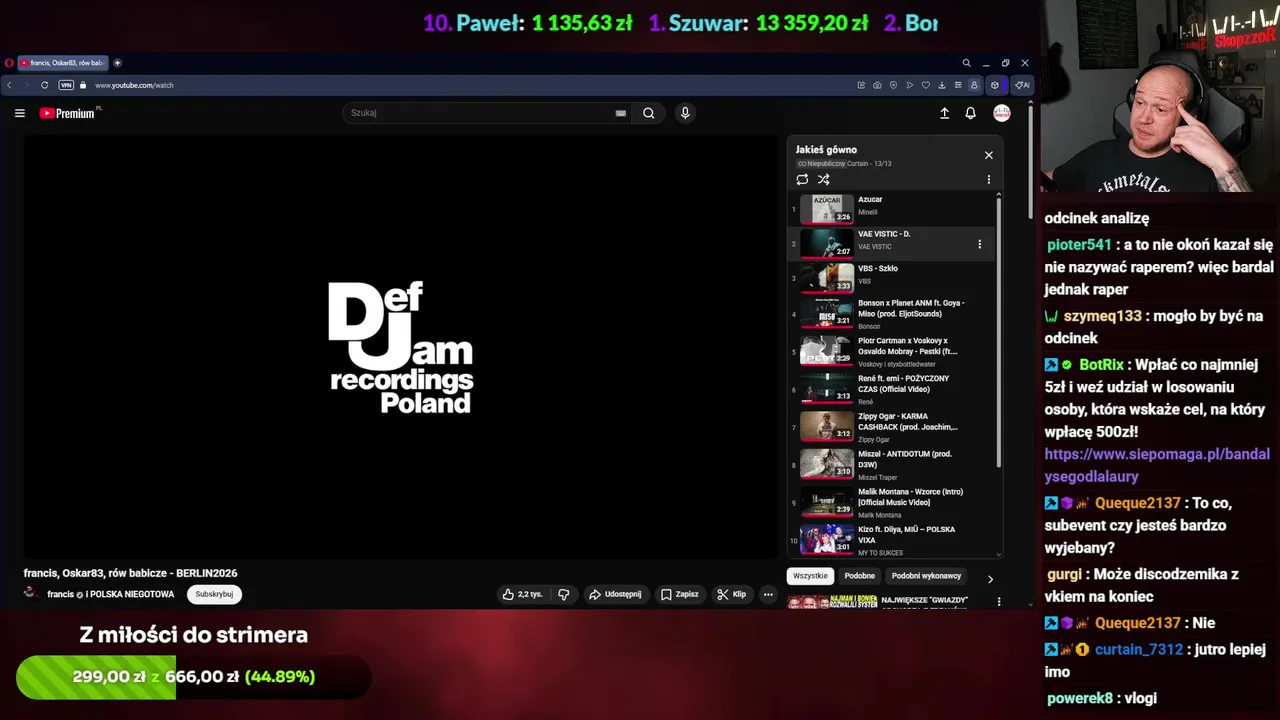This screenshot has height=720, width=1280.
Task: Take a snapshot with camera icon
Action: (877, 85)
